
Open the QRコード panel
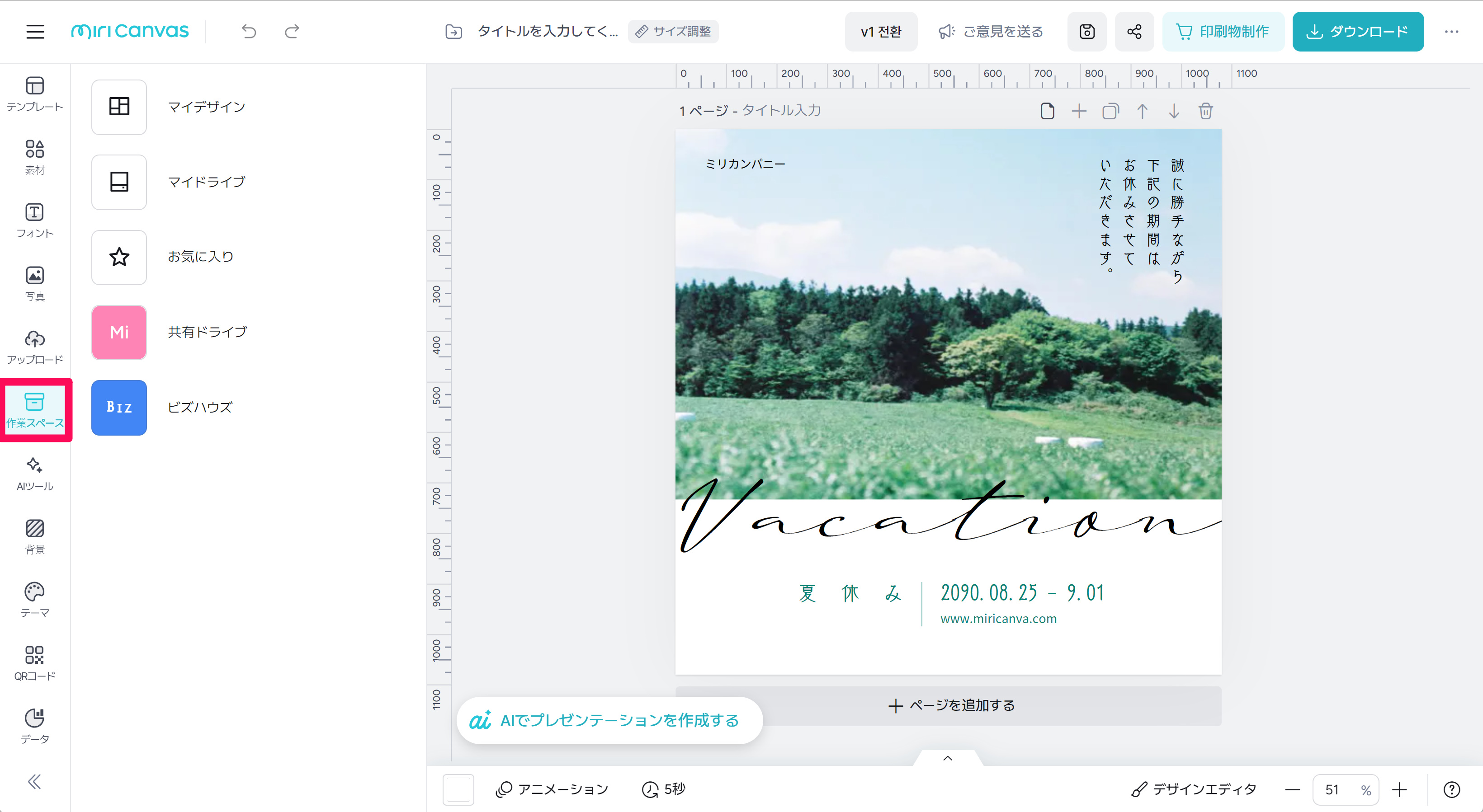click(x=34, y=663)
